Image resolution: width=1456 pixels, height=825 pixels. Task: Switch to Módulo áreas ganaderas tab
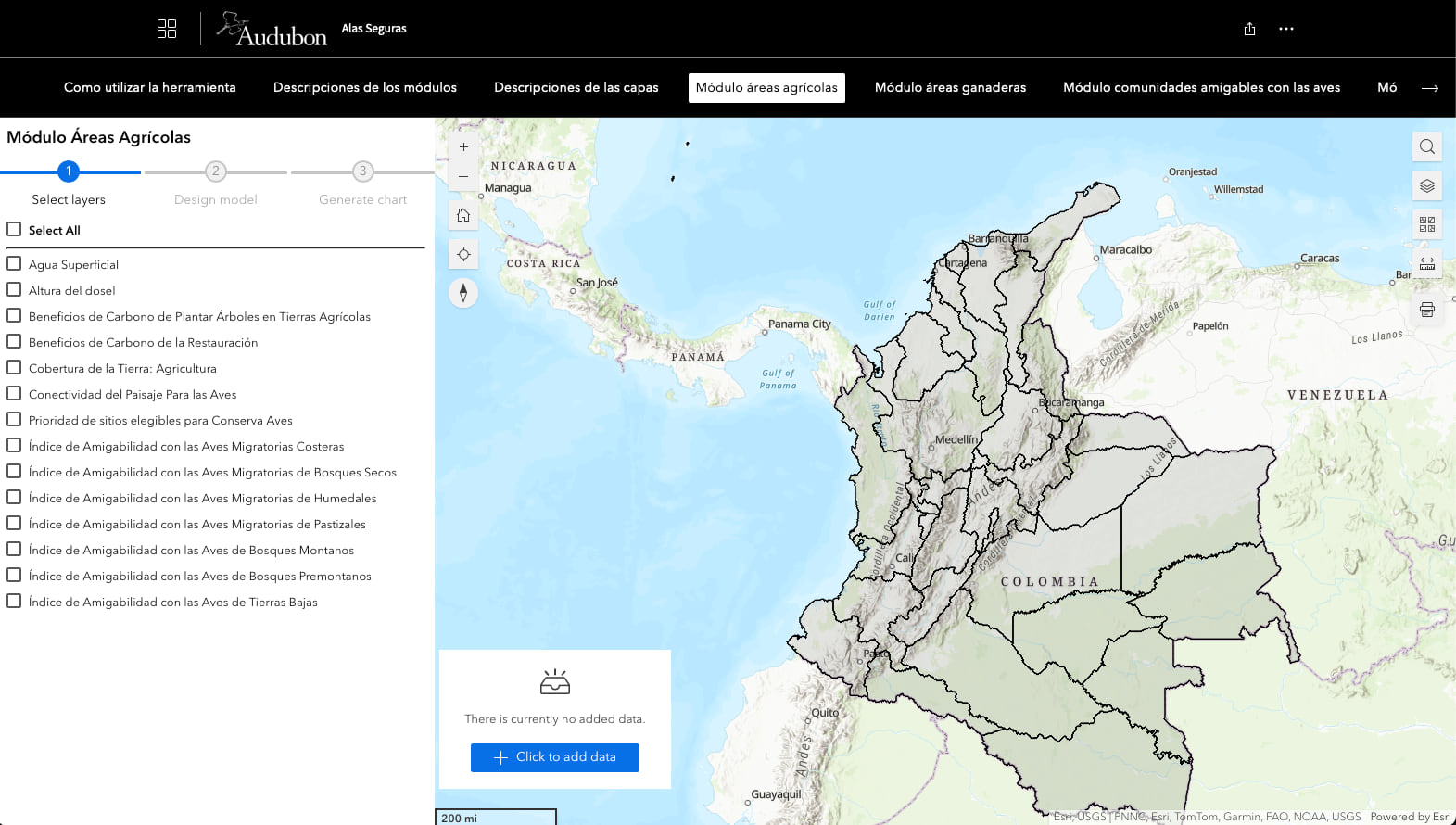point(950,87)
